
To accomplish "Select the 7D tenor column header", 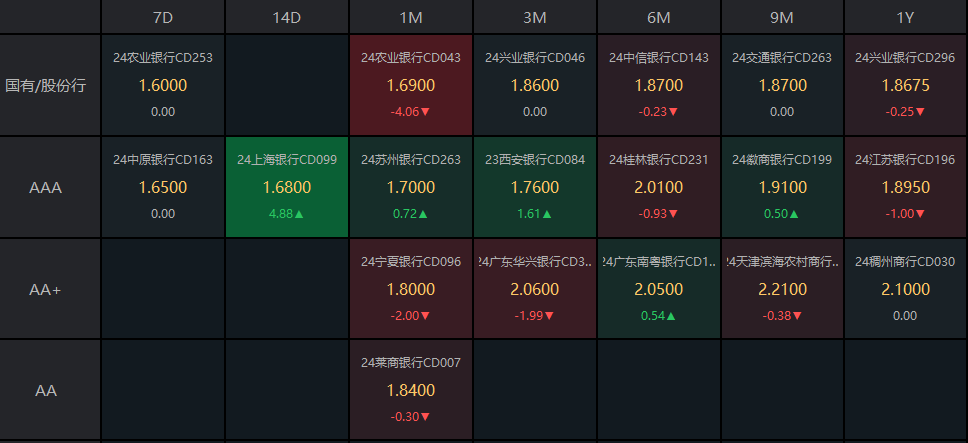I will click(163, 17).
